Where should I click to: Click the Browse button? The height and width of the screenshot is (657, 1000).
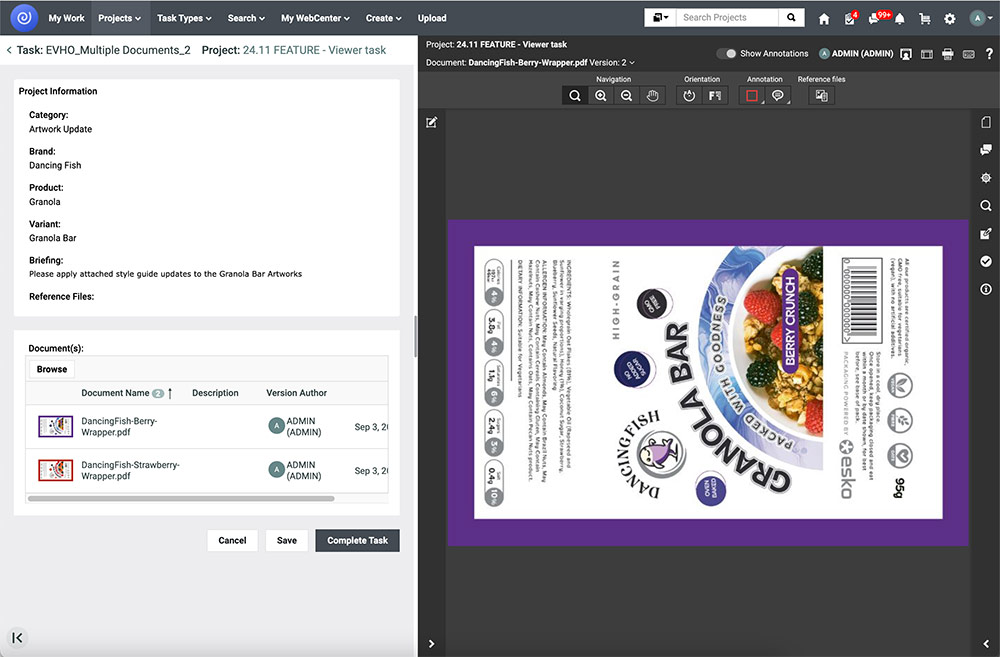(x=52, y=369)
